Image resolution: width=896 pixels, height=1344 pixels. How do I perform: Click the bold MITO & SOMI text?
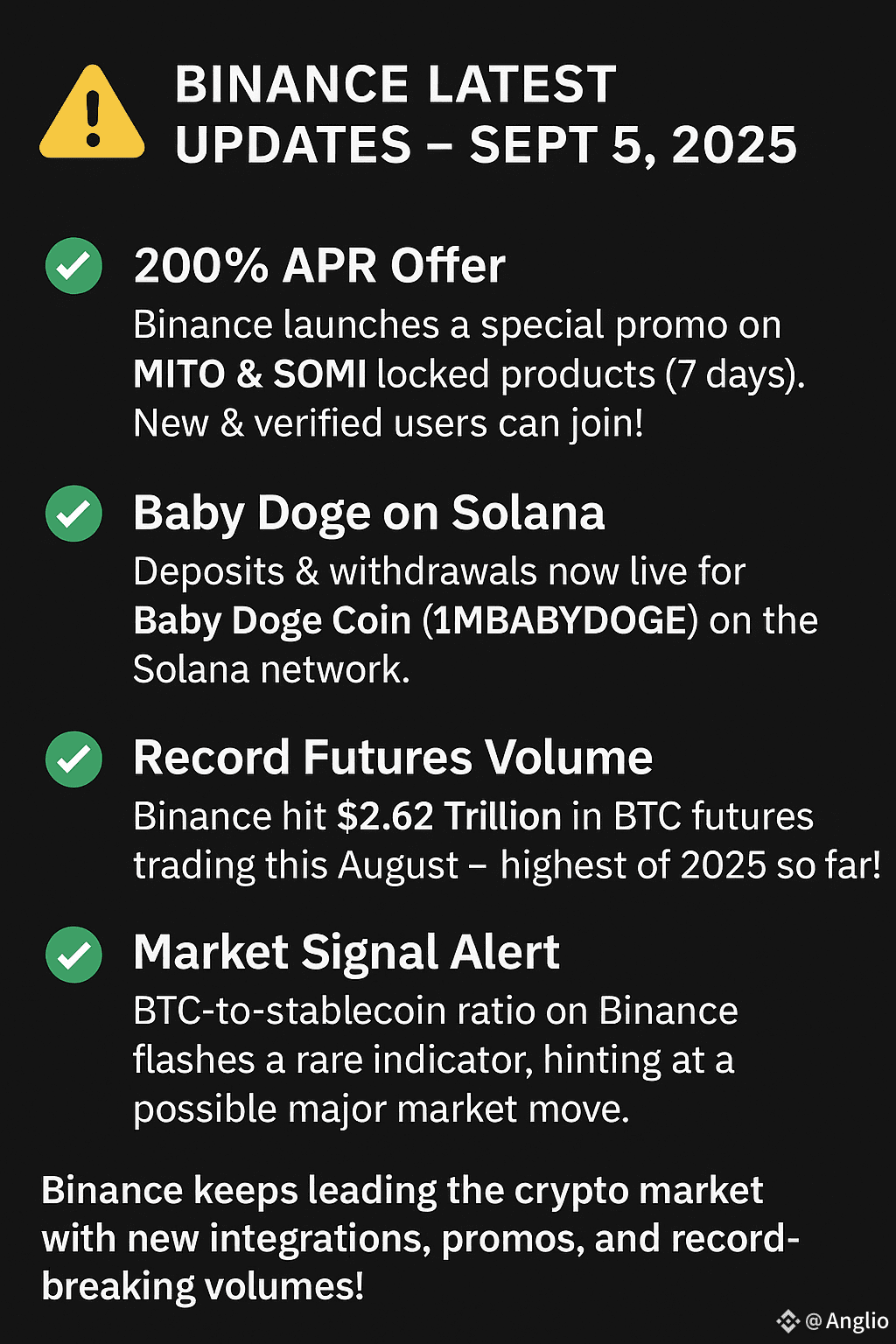pos(249,374)
